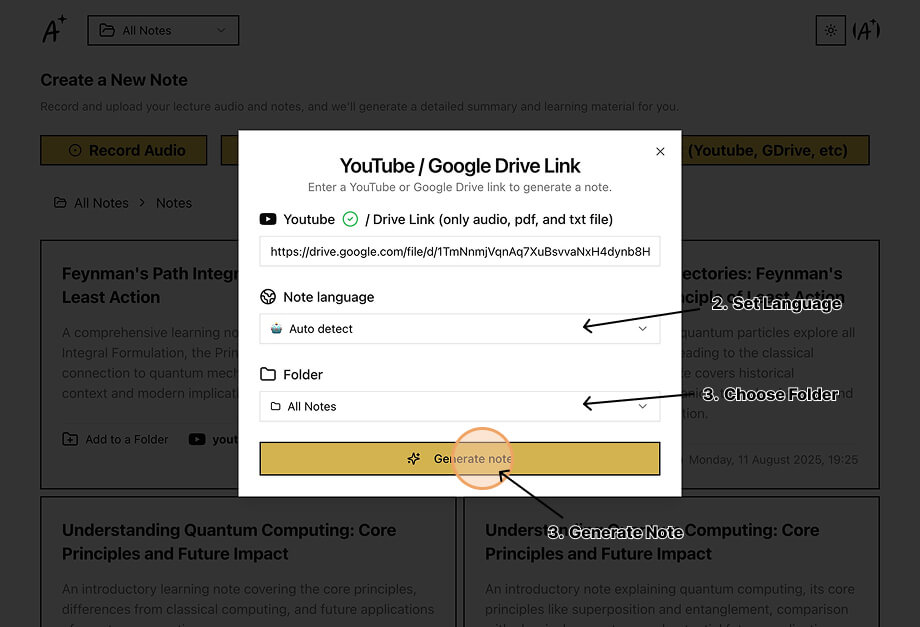The height and width of the screenshot is (627, 920).
Task: Open the Folder All Notes dropdown in dialog
Action: 459,406
